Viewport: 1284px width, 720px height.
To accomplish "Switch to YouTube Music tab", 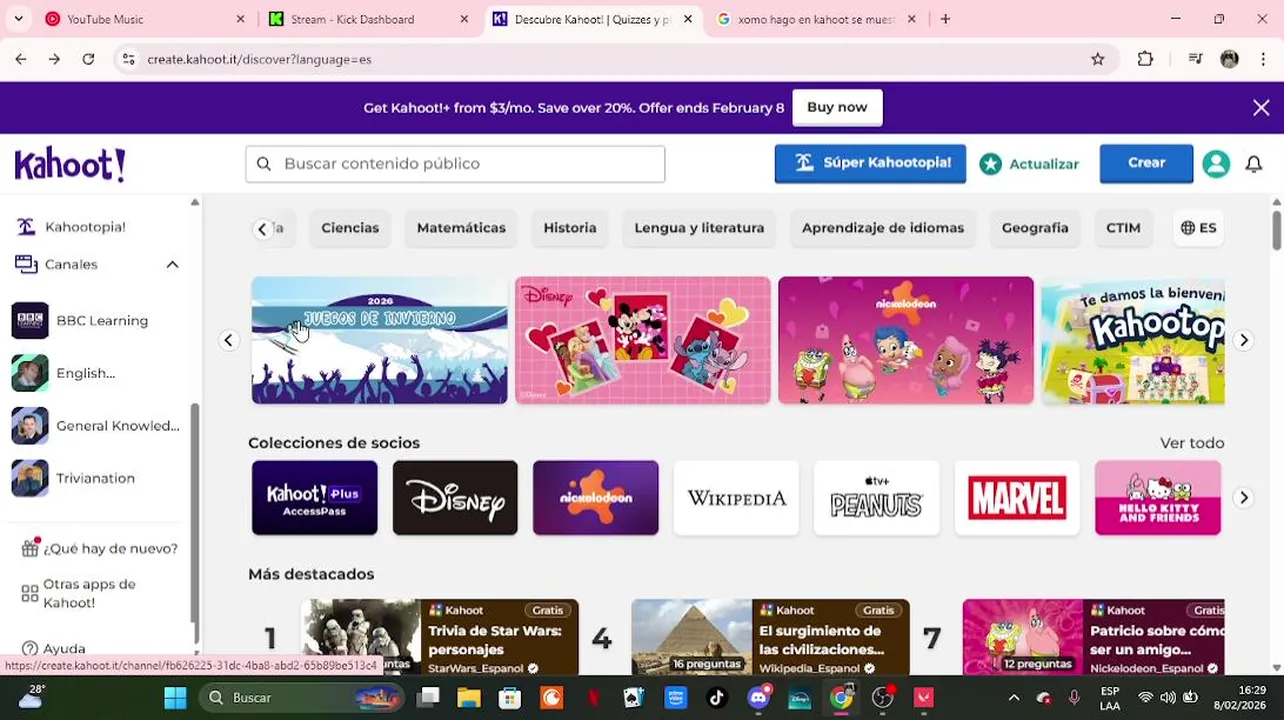I will point(143,19).
